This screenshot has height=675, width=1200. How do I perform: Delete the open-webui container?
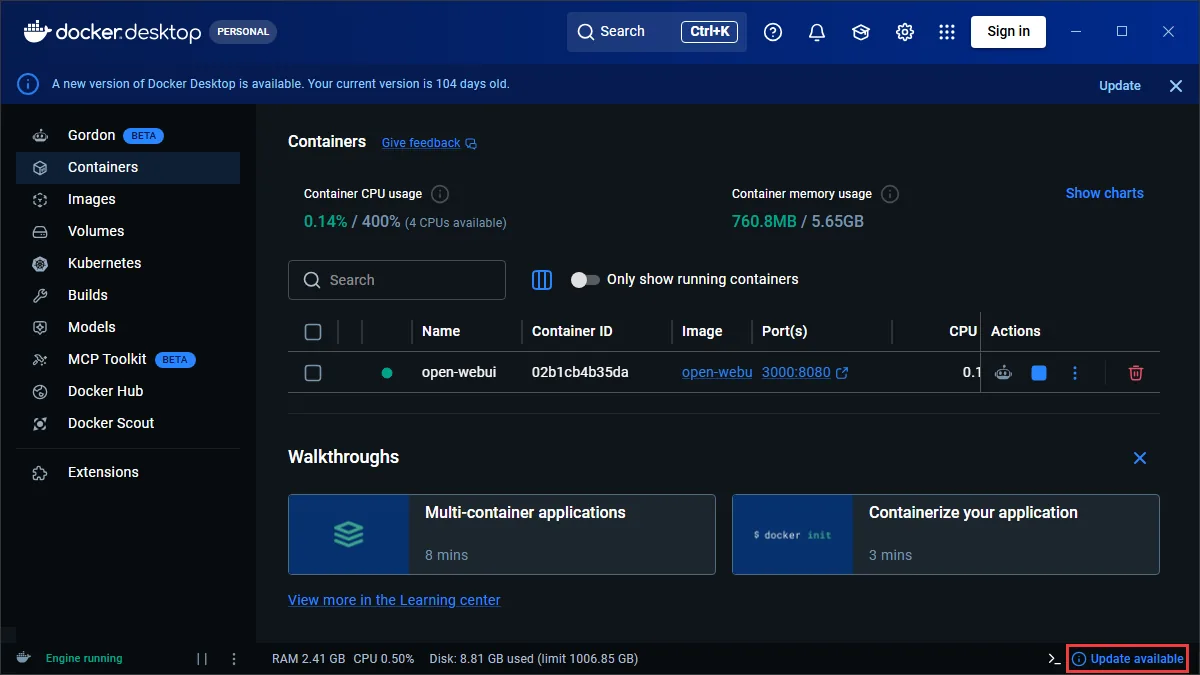coord(1136,373)
